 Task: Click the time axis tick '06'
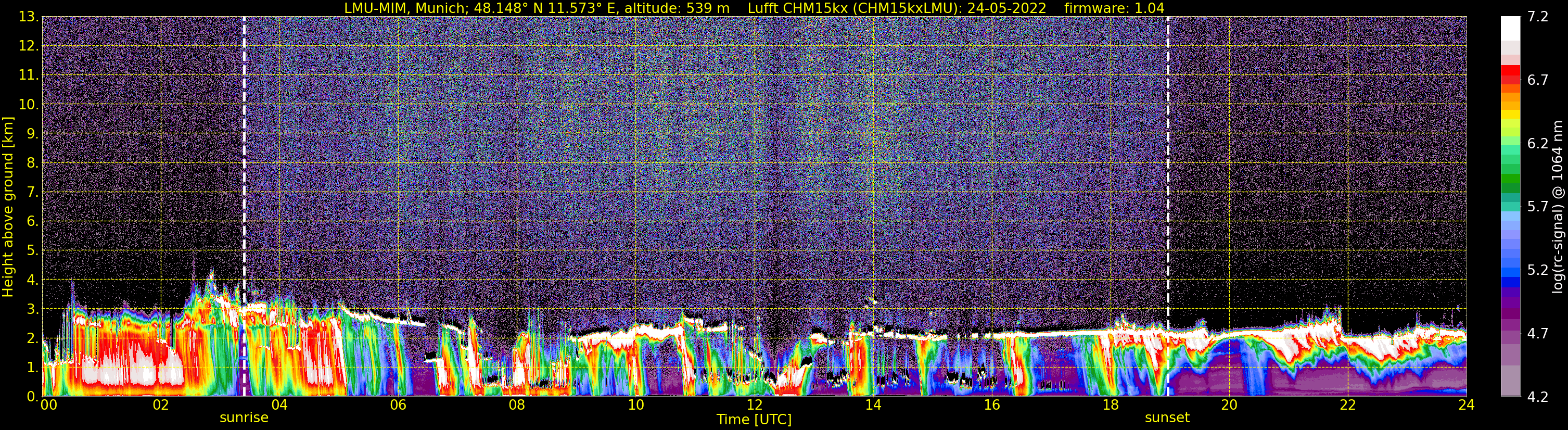(398, 405)
